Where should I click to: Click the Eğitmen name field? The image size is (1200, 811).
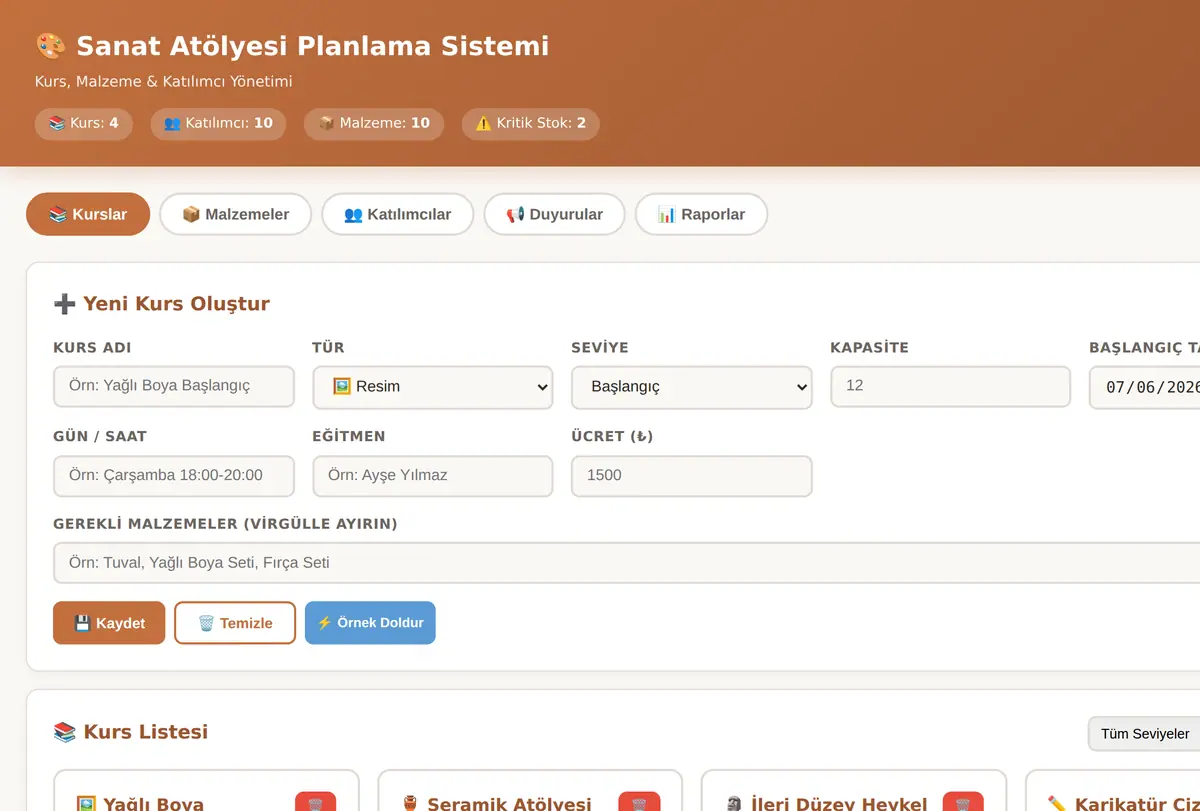433,476
